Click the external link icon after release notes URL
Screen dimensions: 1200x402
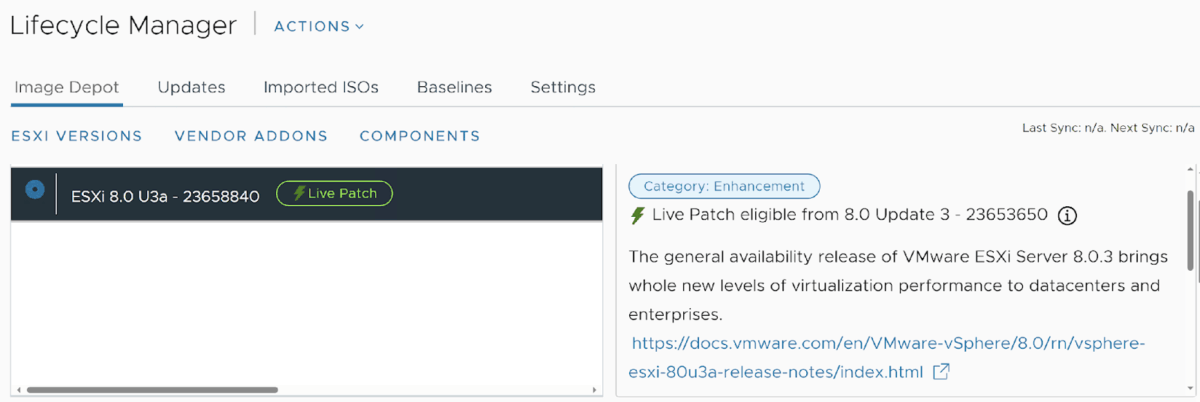tap(940, 372)
